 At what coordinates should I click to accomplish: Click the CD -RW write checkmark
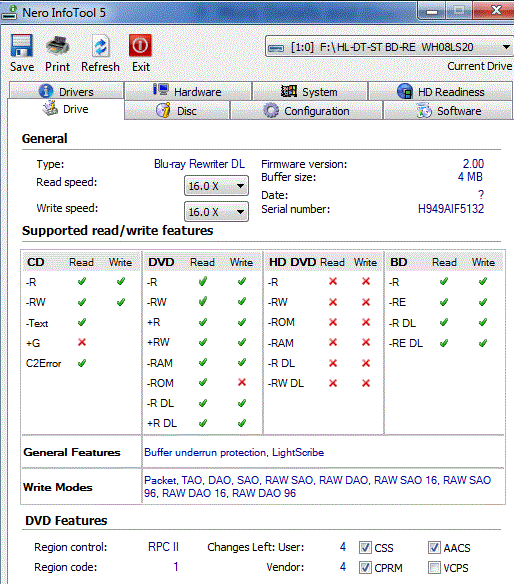[x=121, y=302]
